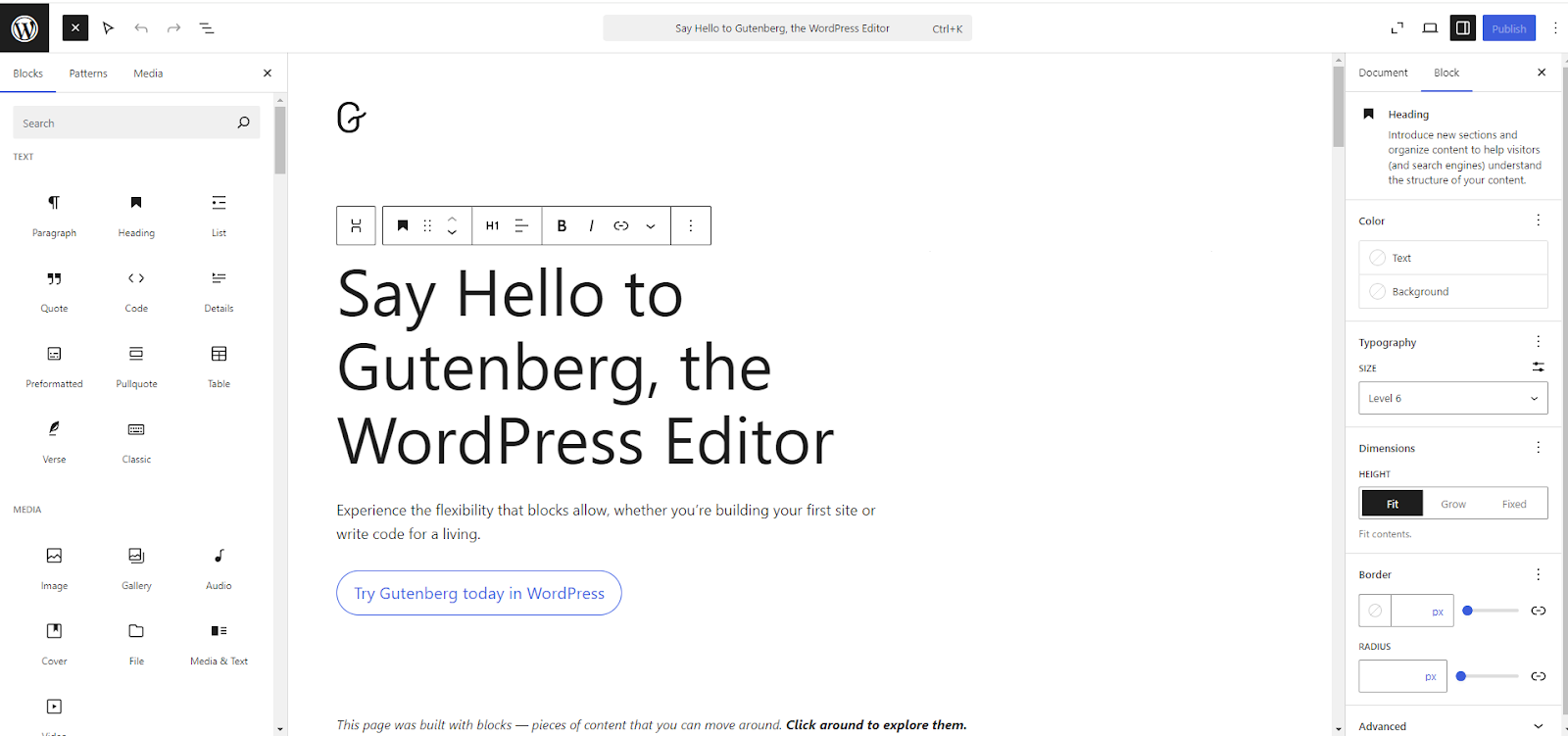The width and height of the screenshot is (1568, 736).
Task: Toggle fullscreen distraction-free icon
Action: point(1397,27)
